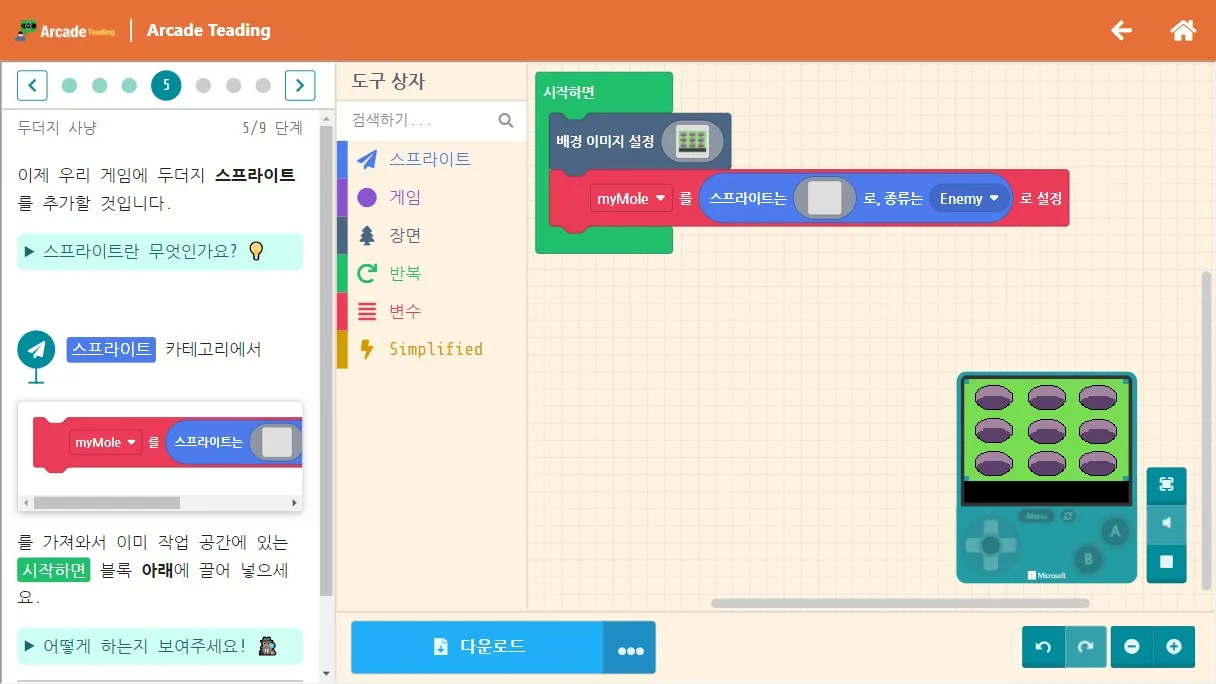Open more download options menu
This screenshot has width=1216, height=684.
[x=630, y=647]
